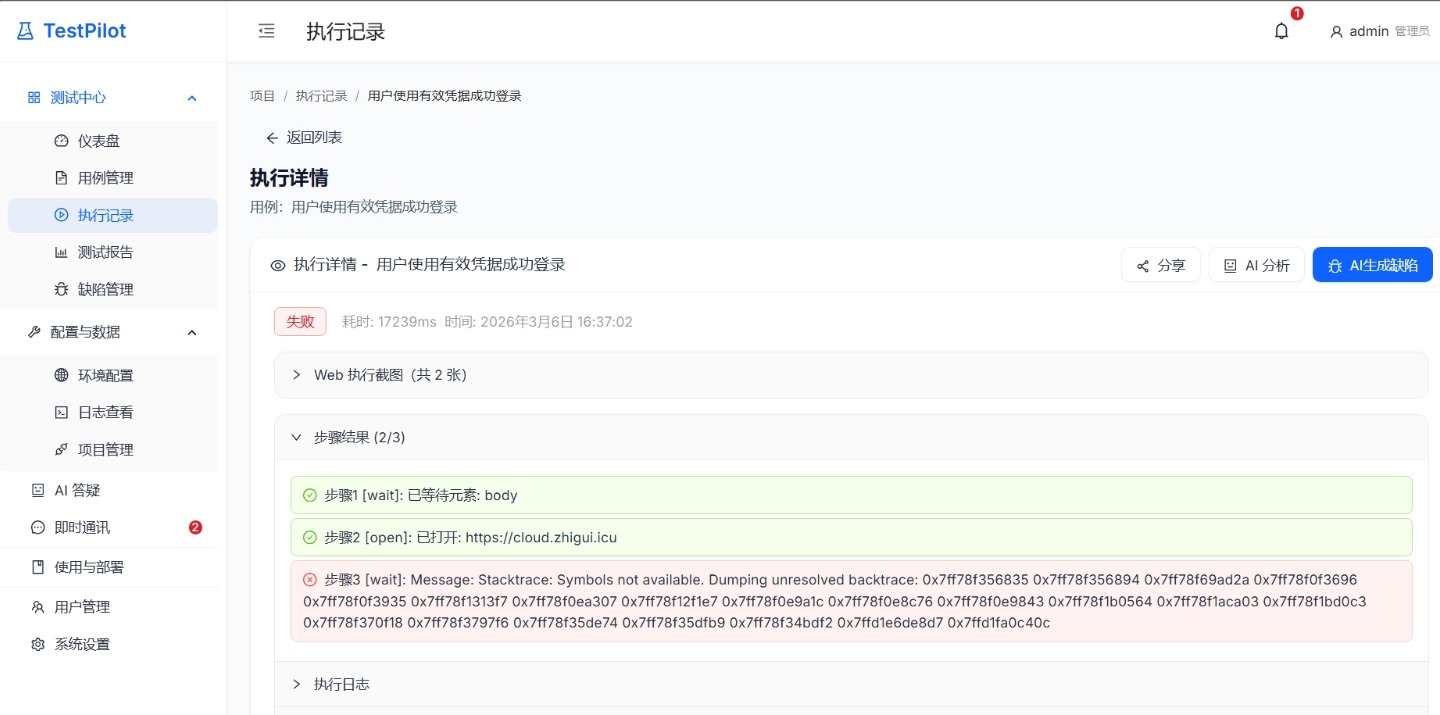Click the 分享 share button
The width and height of the screenshot is (1440, 715).
point(1161,265)
